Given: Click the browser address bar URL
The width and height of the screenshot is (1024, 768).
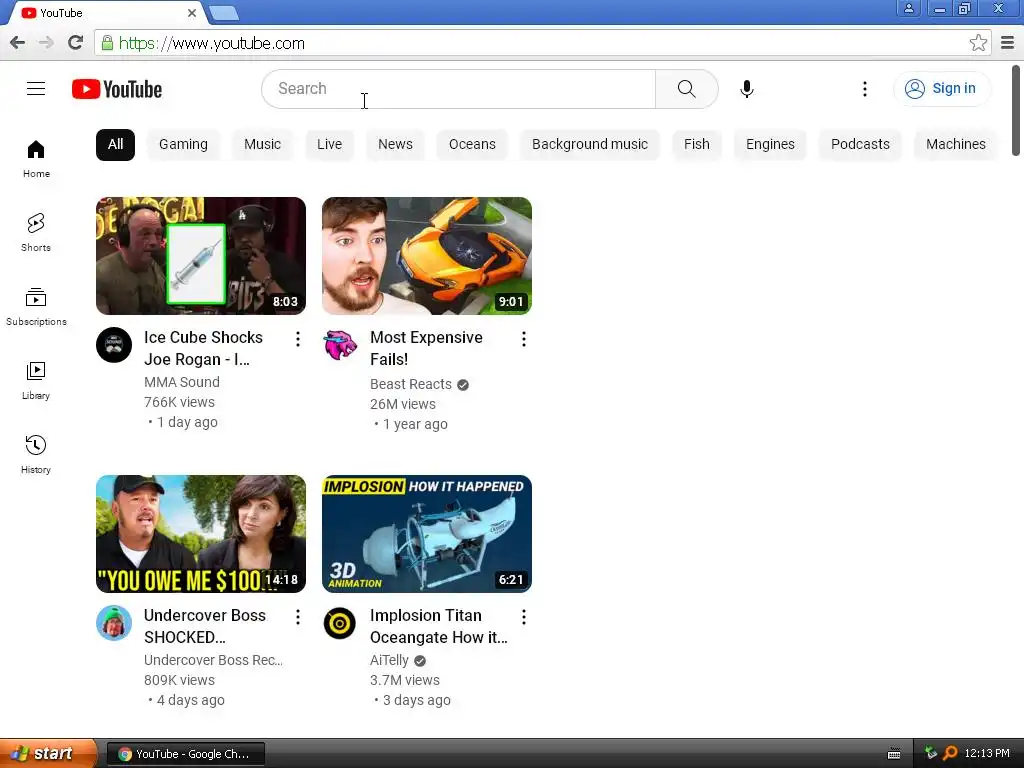Looking at the screenshot, I should coord(212,43).
